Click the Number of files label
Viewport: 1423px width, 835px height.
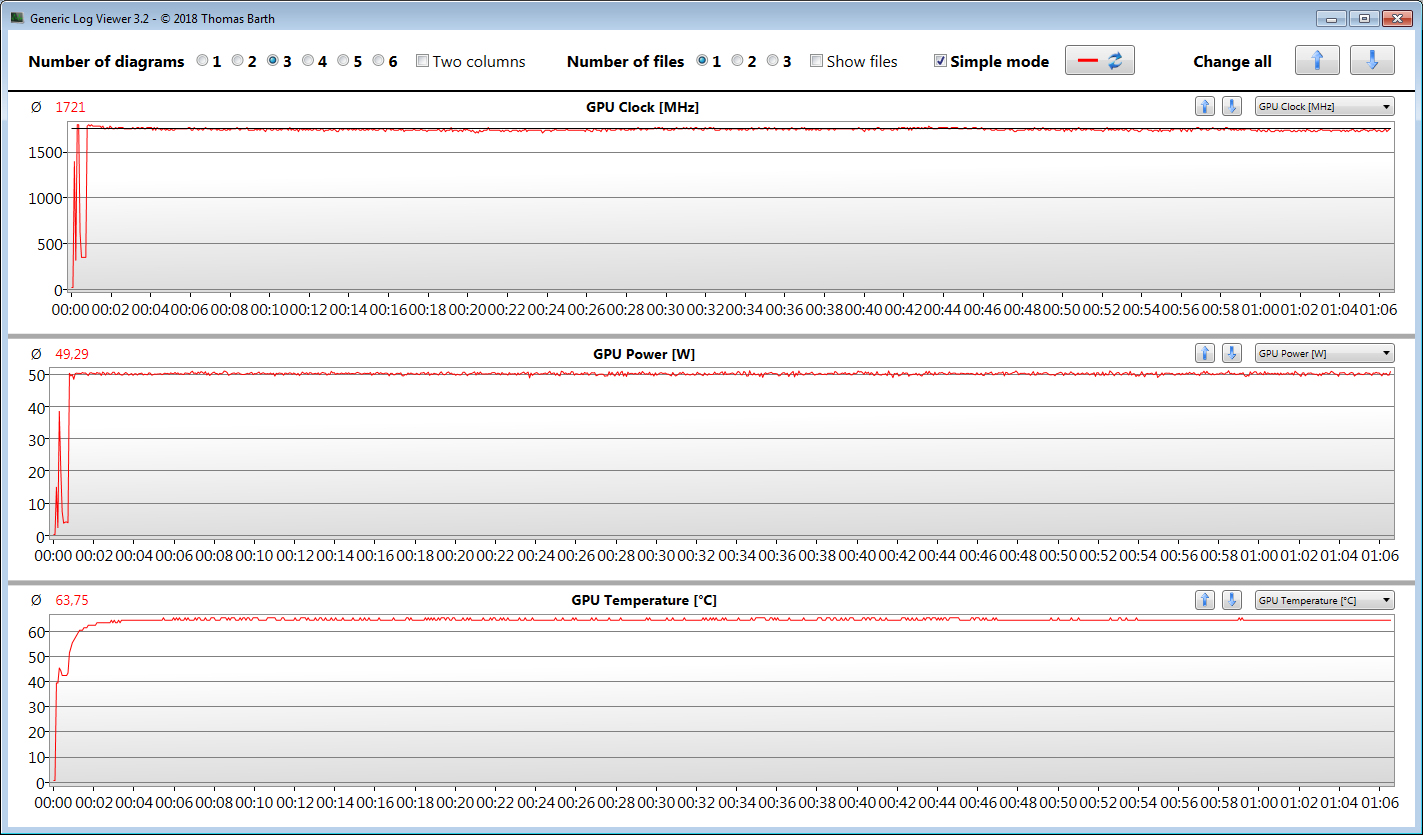click(625, 62)
